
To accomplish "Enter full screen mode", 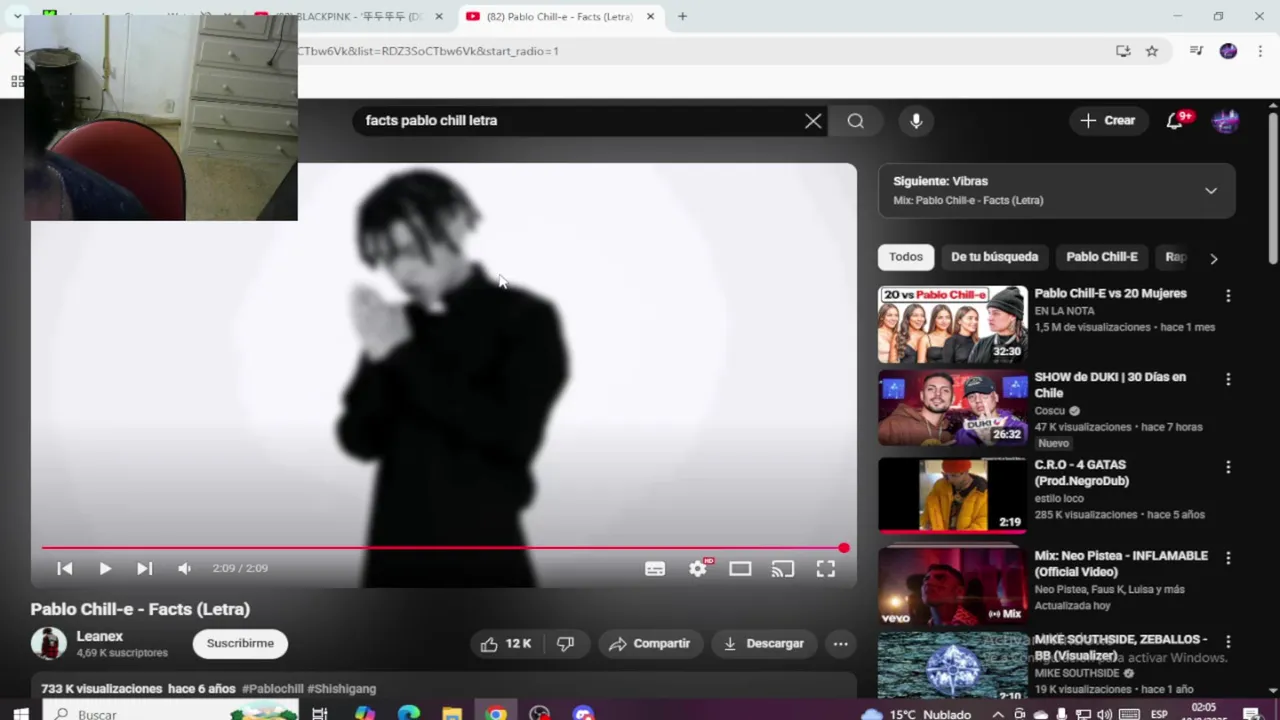I will point(826,569).
